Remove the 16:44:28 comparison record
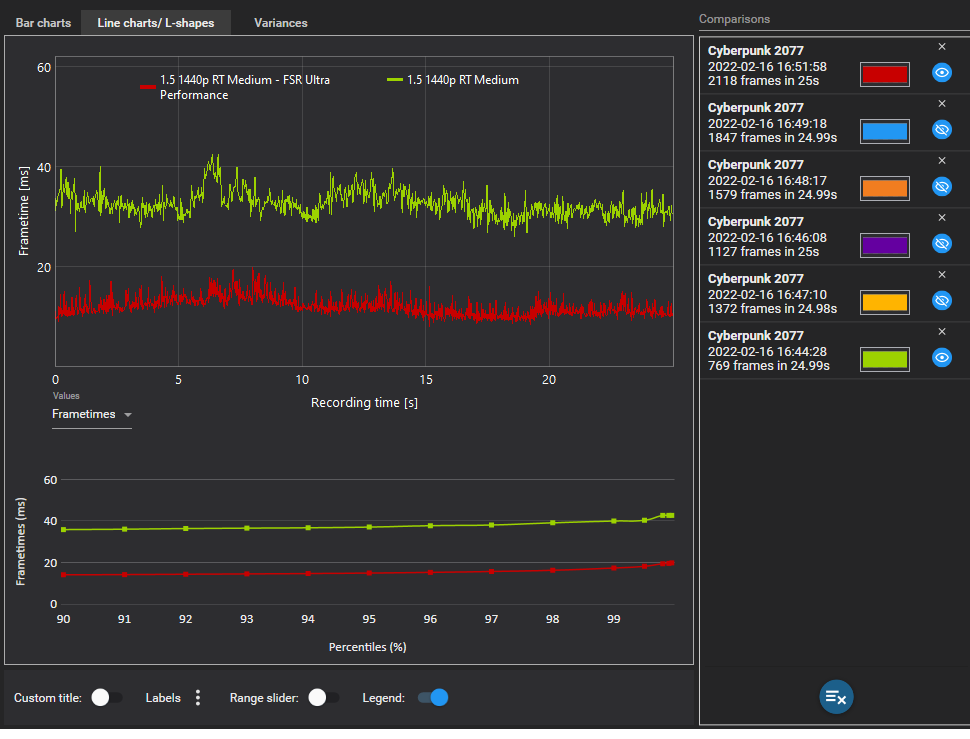Viewport: 970px width, 739px height. [942, 331]
